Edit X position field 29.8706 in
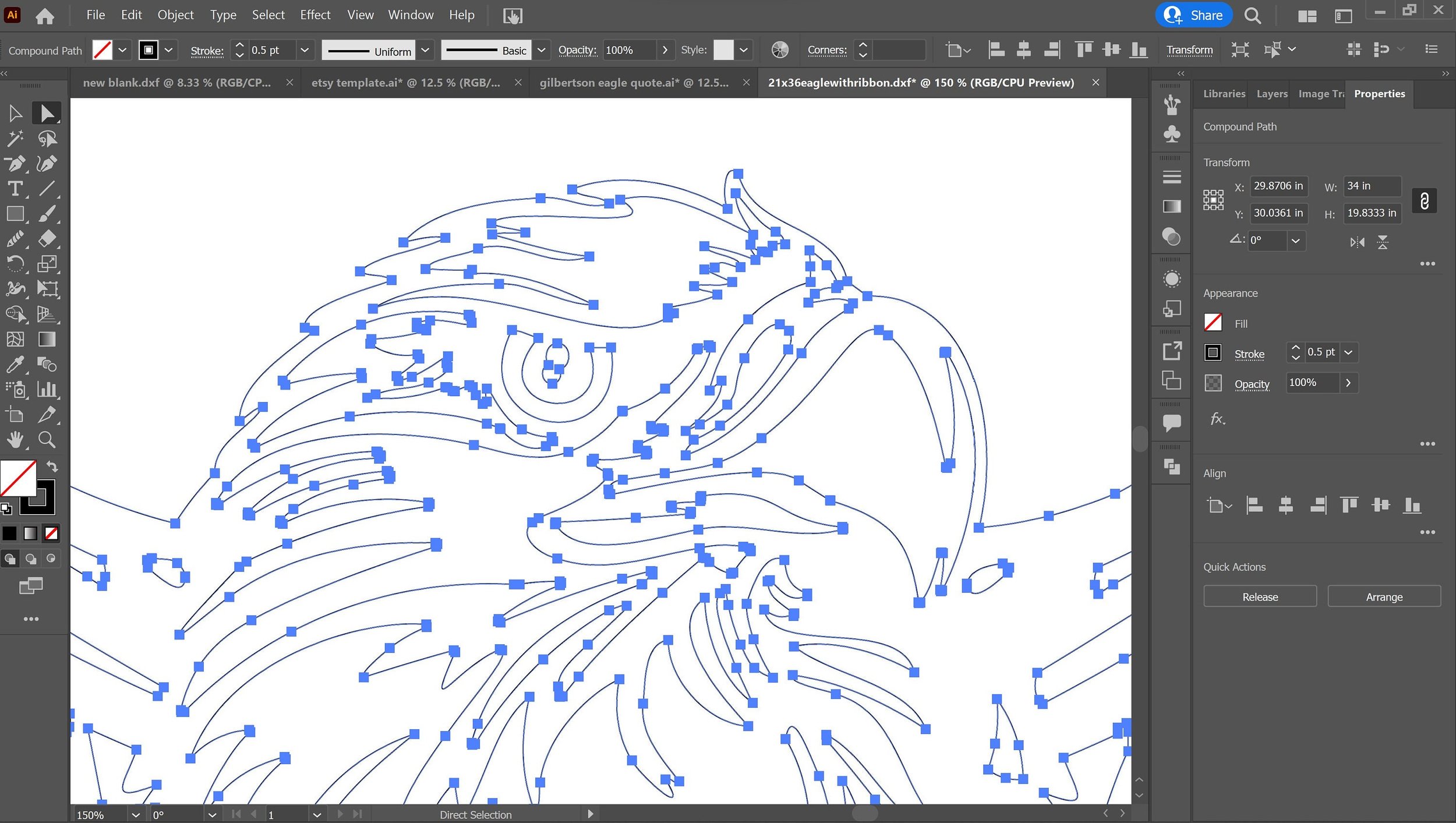Image resolution: width=1456 pixels, height=823 pixels. point(1279,186)
